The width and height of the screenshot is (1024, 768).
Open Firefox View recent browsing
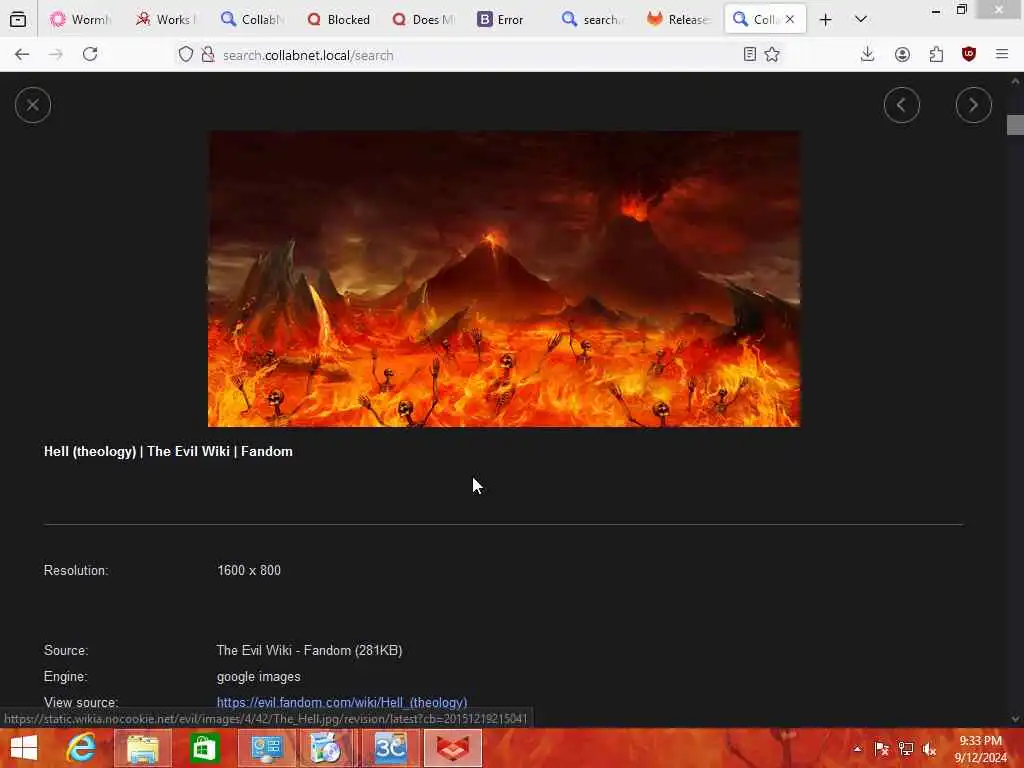tap(18, 20)
